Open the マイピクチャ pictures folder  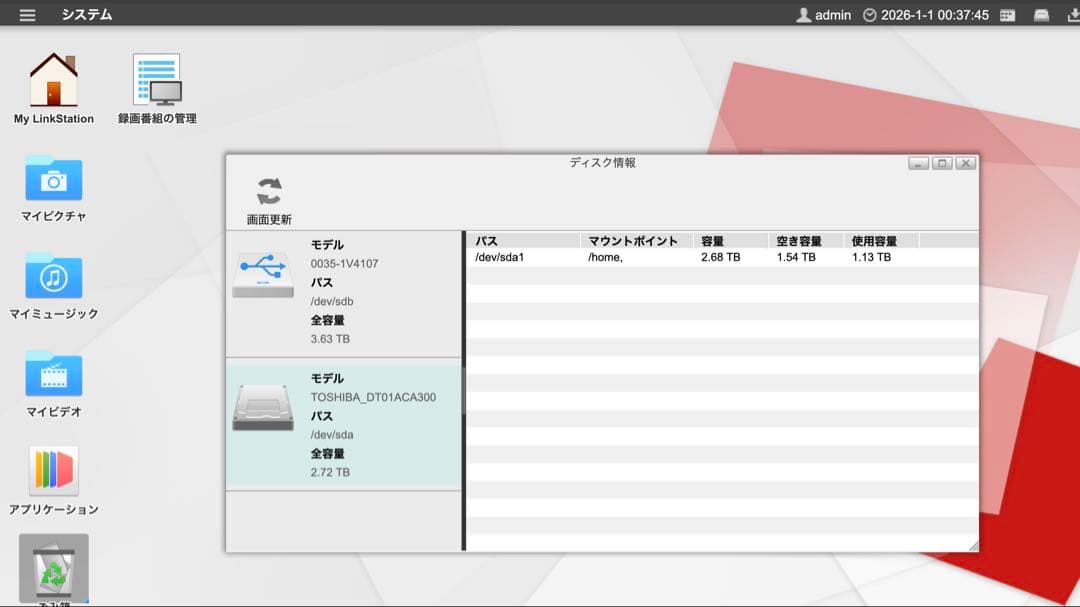point(50,178)
